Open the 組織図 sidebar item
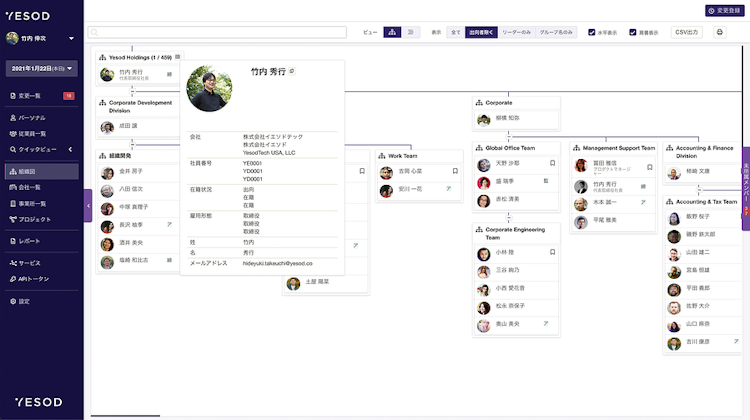Screen dimensions: 750x420 point(42,171)
